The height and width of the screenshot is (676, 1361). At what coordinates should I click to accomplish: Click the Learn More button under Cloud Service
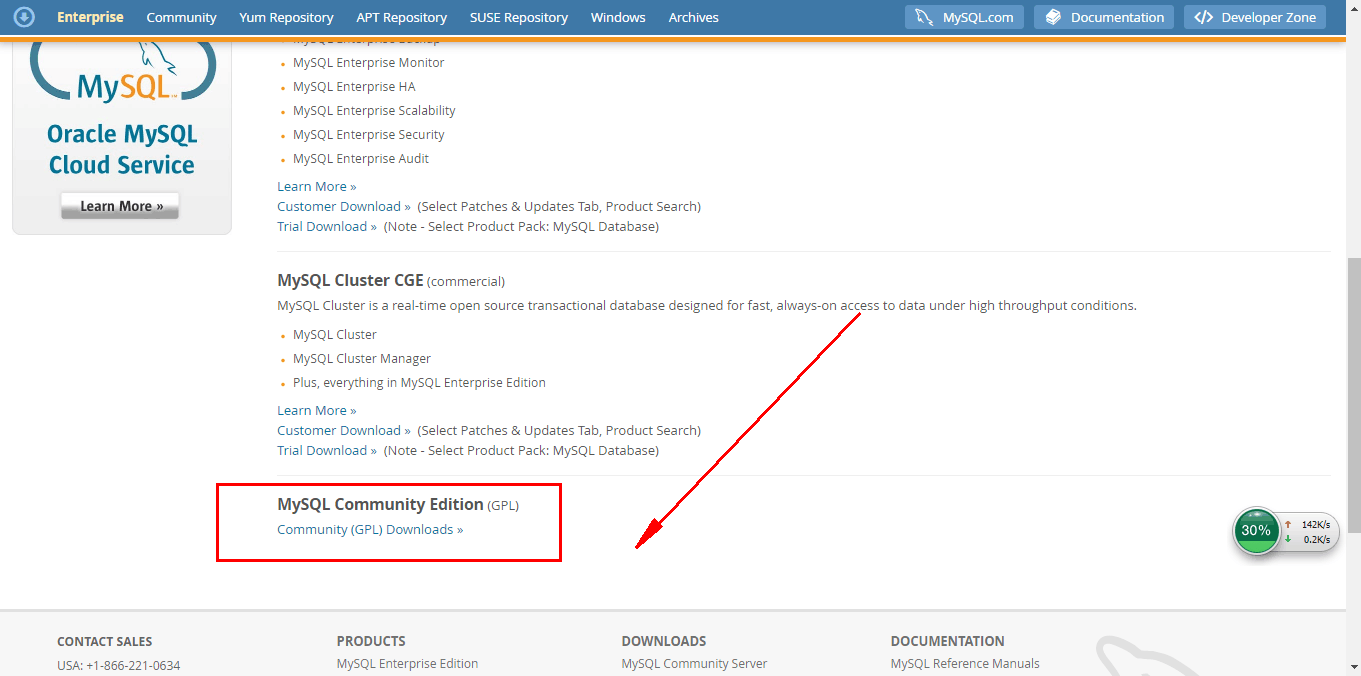coord(120,206)
